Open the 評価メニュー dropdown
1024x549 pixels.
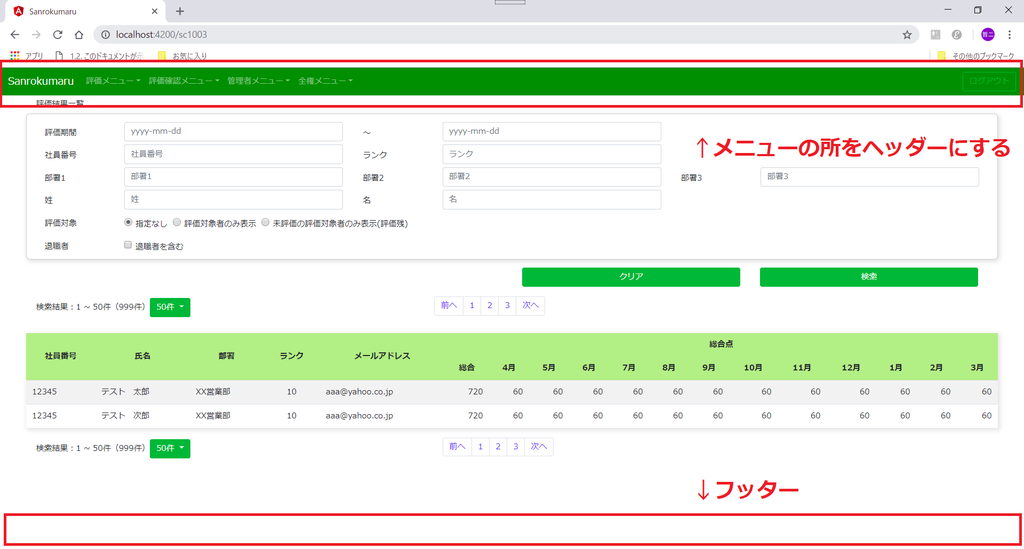point(113,81)
